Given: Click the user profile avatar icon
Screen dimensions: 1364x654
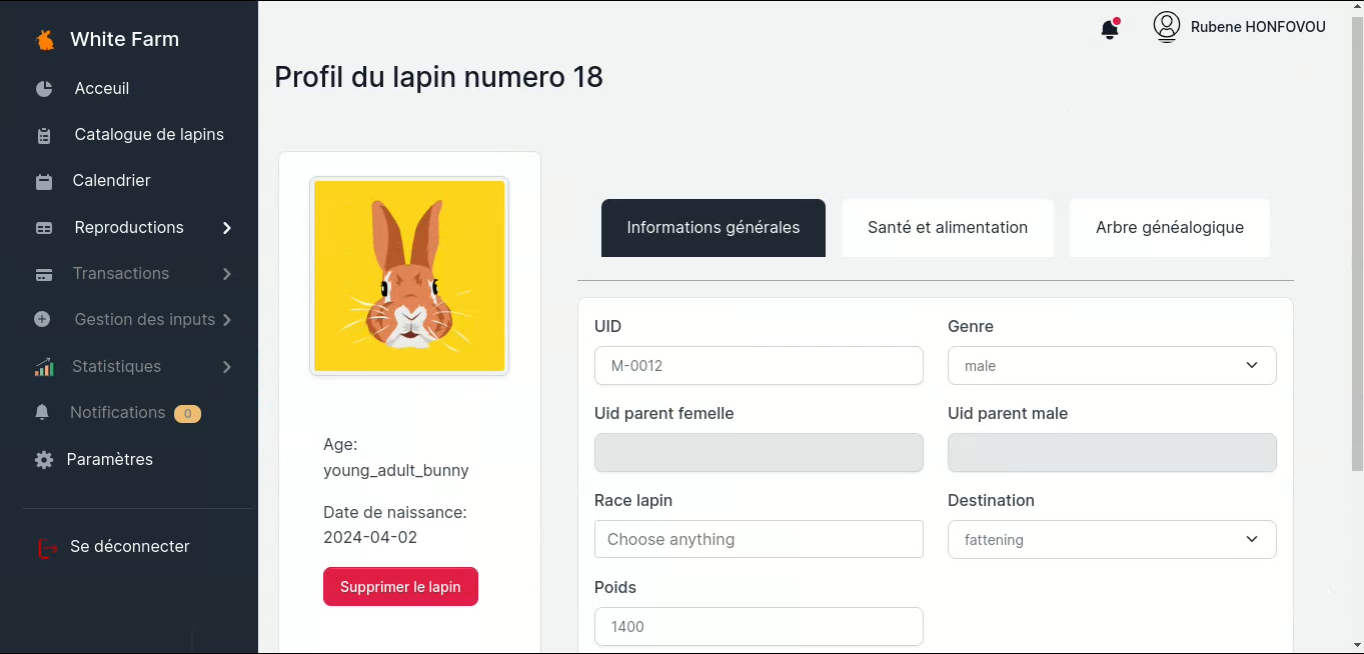Looking at the screenshot, I should 1166,27.
